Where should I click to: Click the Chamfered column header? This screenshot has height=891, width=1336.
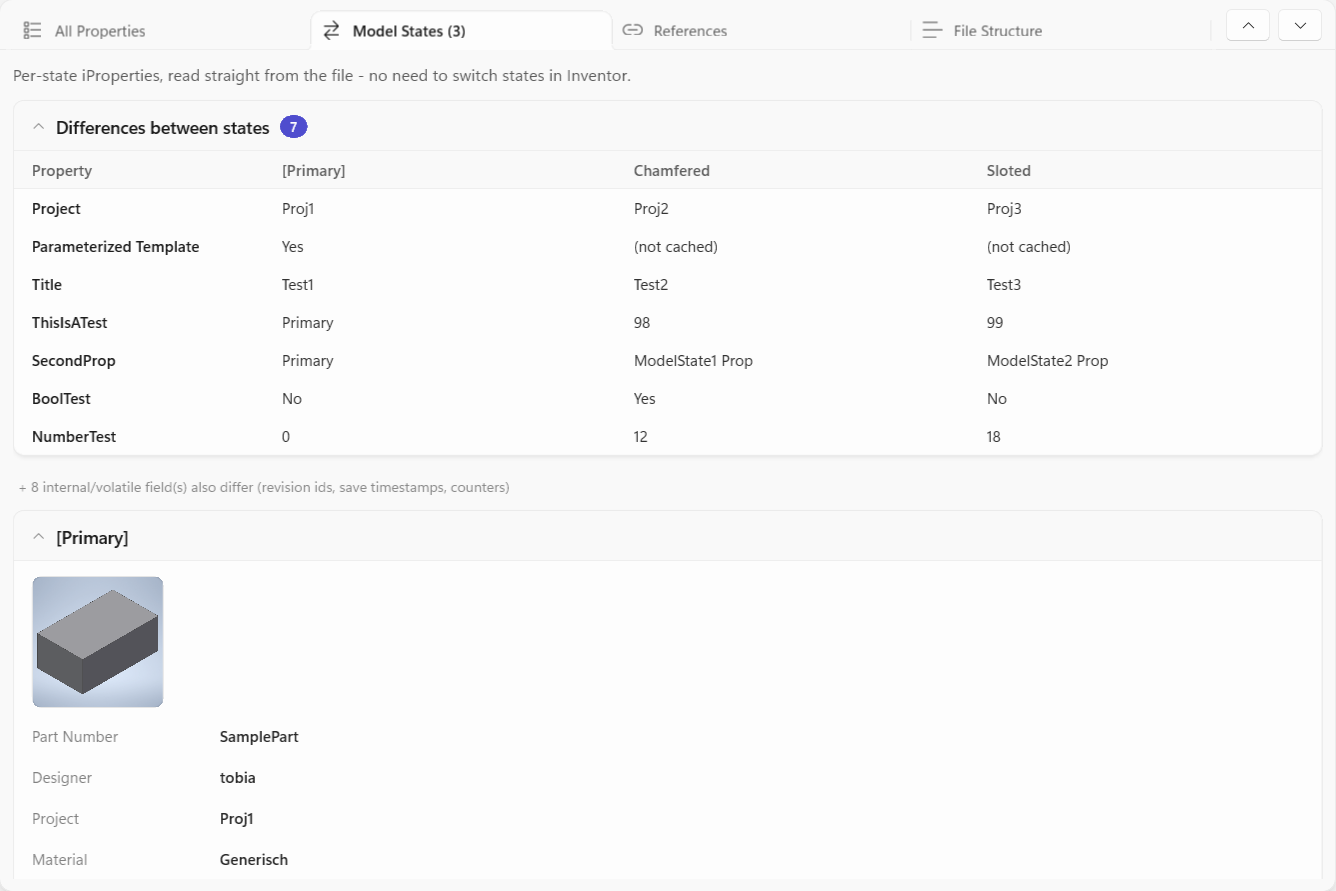(672, 171)
